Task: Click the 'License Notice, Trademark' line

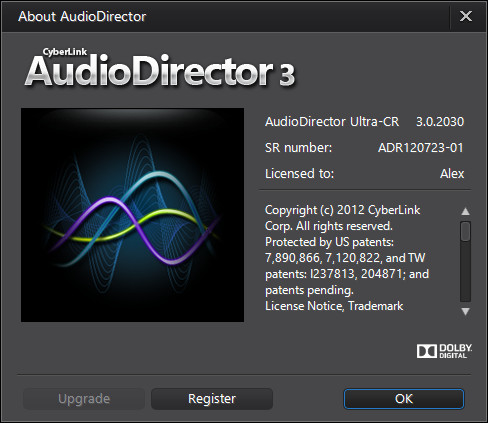Action: pyautogui.click(x=334, y=306)
